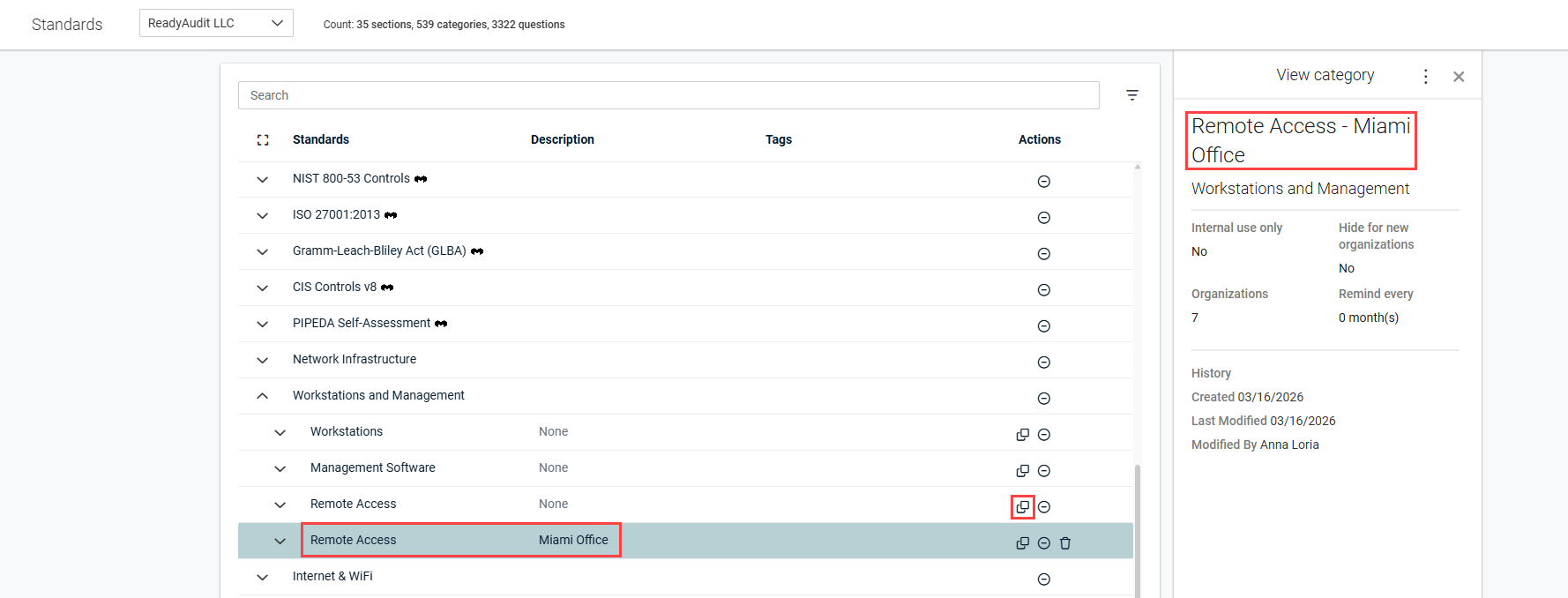Click the Description column header

[562, 139]
